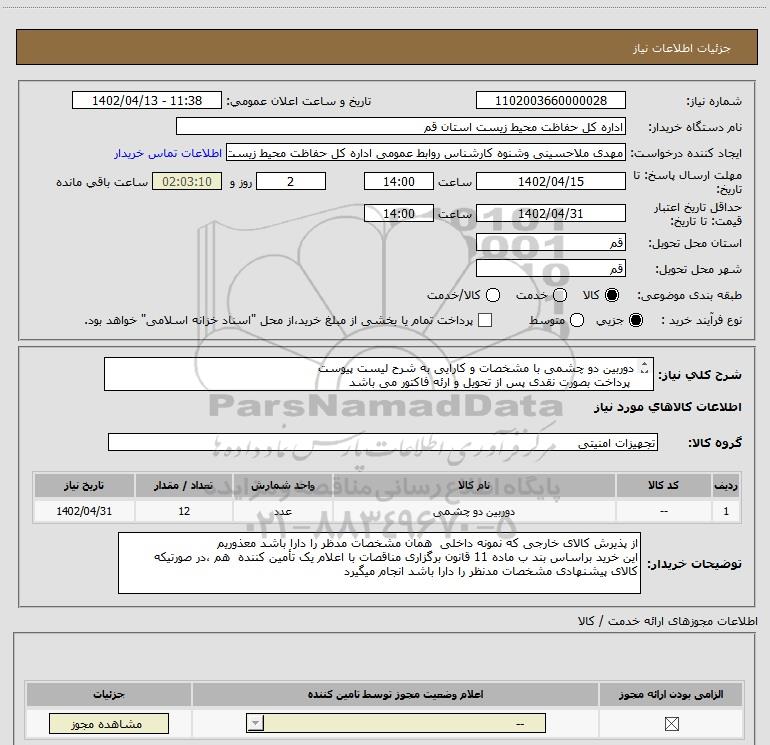Click the نام دستگاه خریدار field
Image resolution: width=770 pixels, height=745 pixels.
[x=401, y=126]
